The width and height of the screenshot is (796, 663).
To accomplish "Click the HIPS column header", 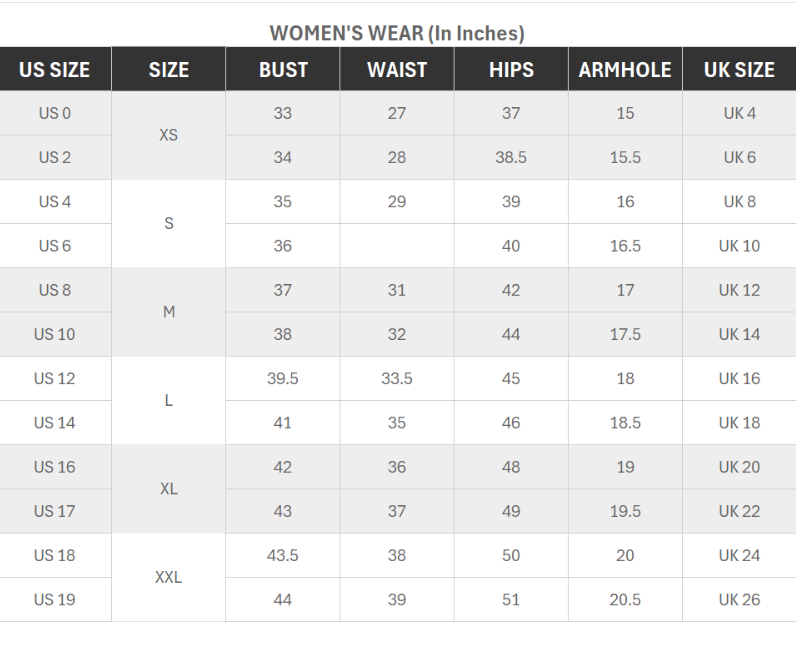I will pos(511,70).
